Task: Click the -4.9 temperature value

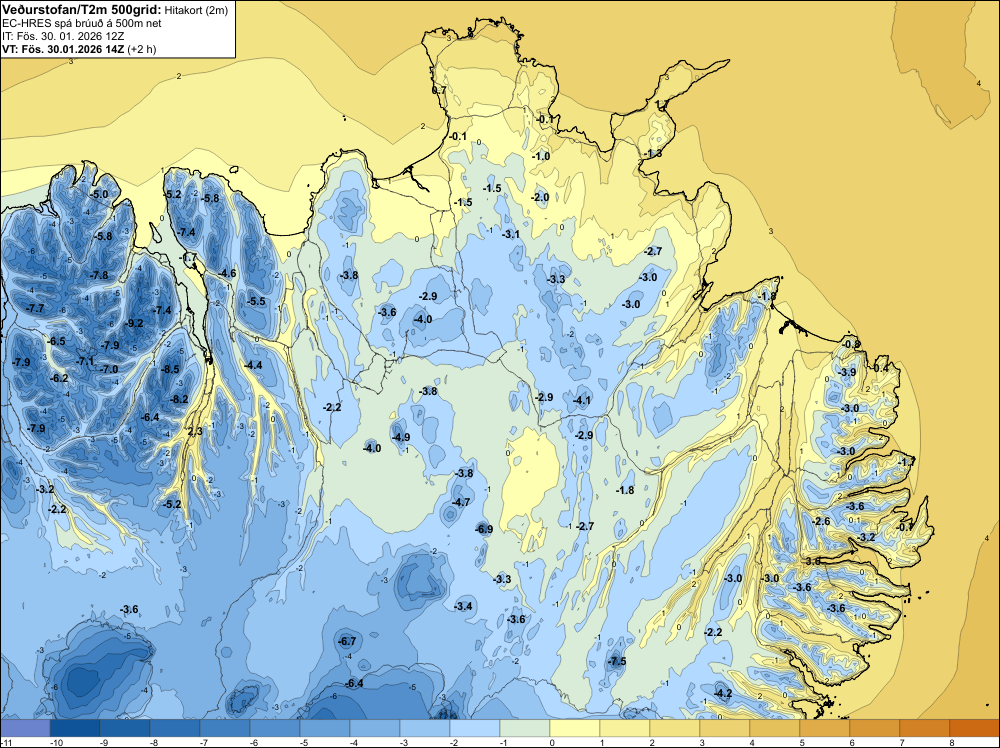Action: pyautogui.click(x=401, y=437)
